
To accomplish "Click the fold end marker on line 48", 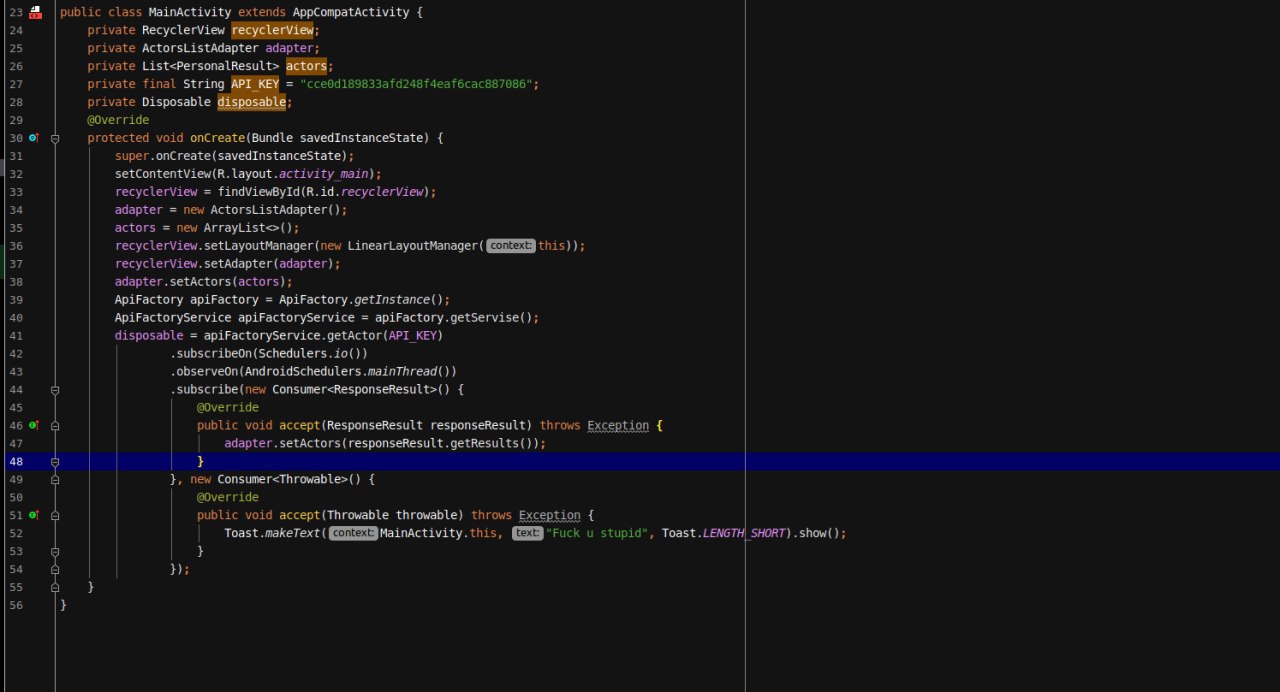I will pos(55,462).
